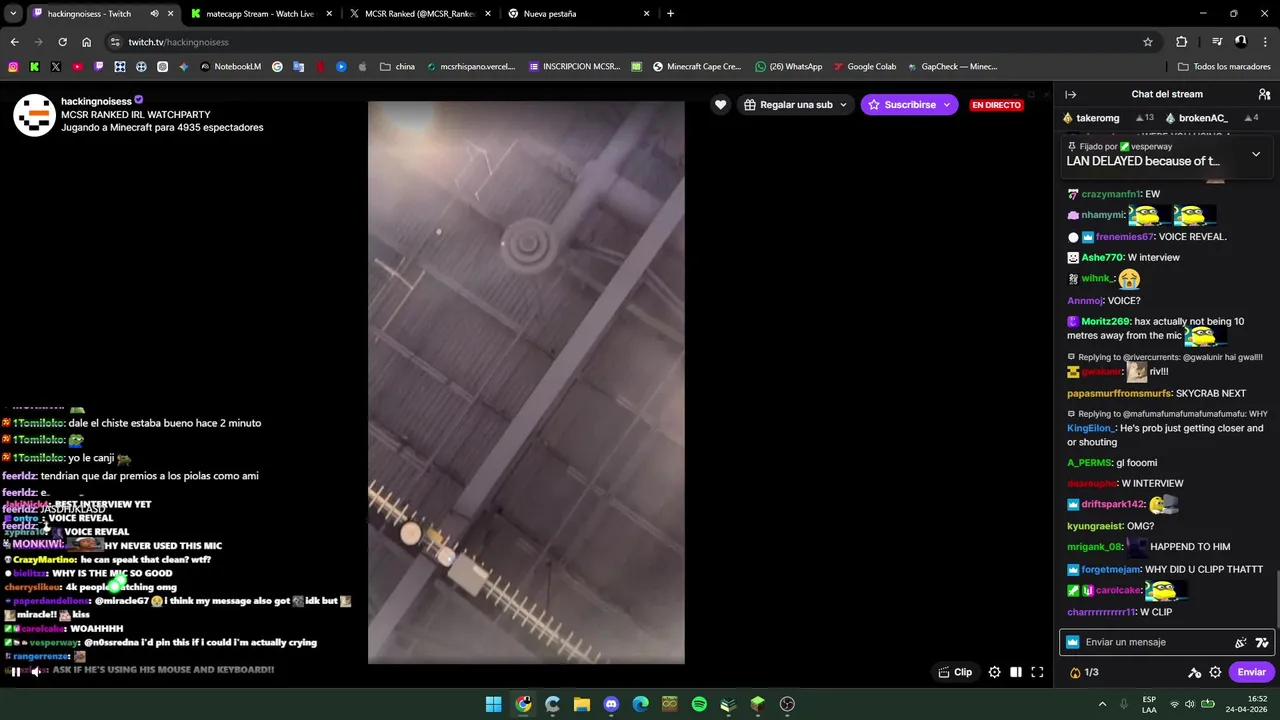This screenshot has width=1280, height=720.
Task: Show hidden system tray icons
Action: point(1102,704)
